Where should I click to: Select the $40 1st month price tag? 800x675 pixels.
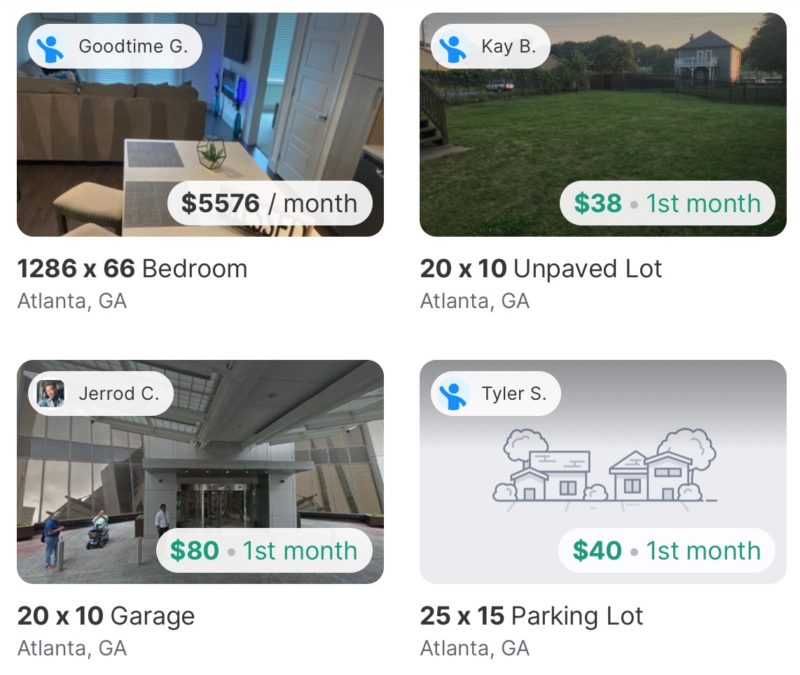click(x=667, y=551)
